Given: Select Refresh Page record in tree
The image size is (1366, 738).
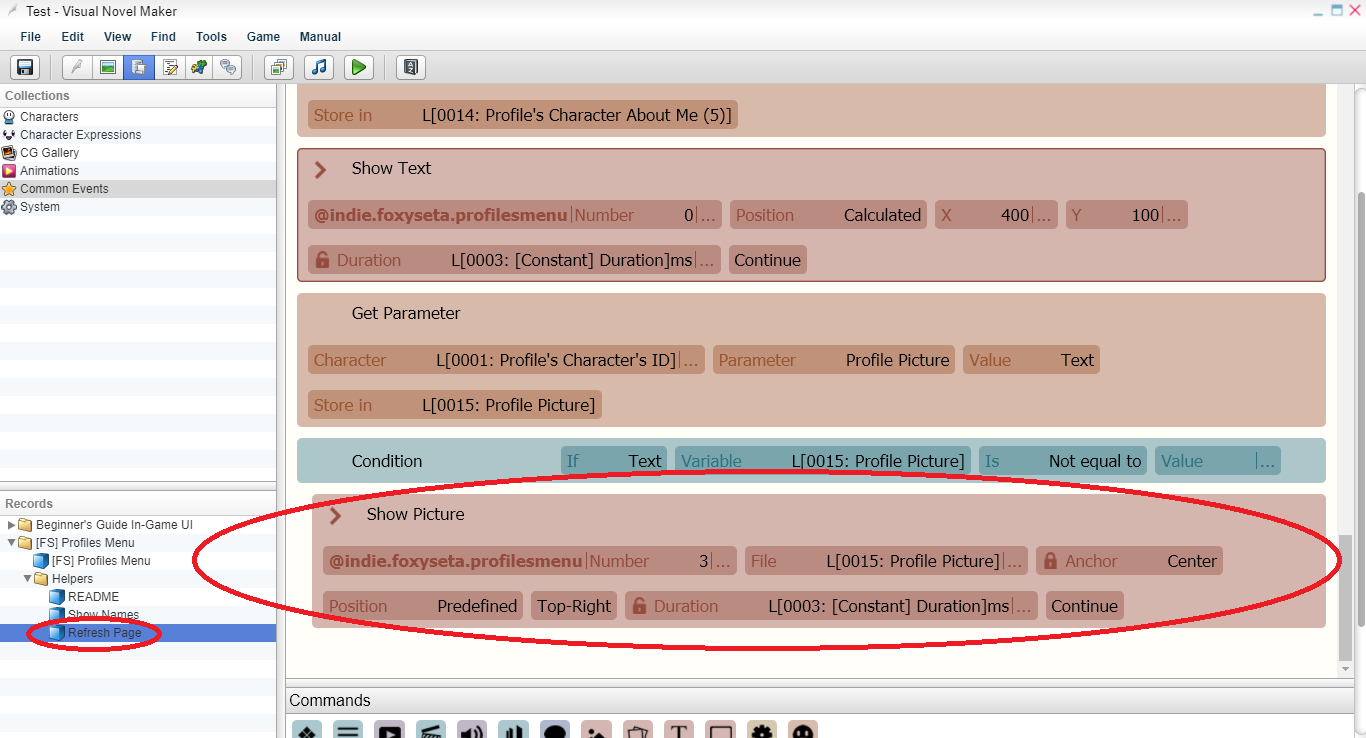Looking at the screenshot, I should point(104,633).
